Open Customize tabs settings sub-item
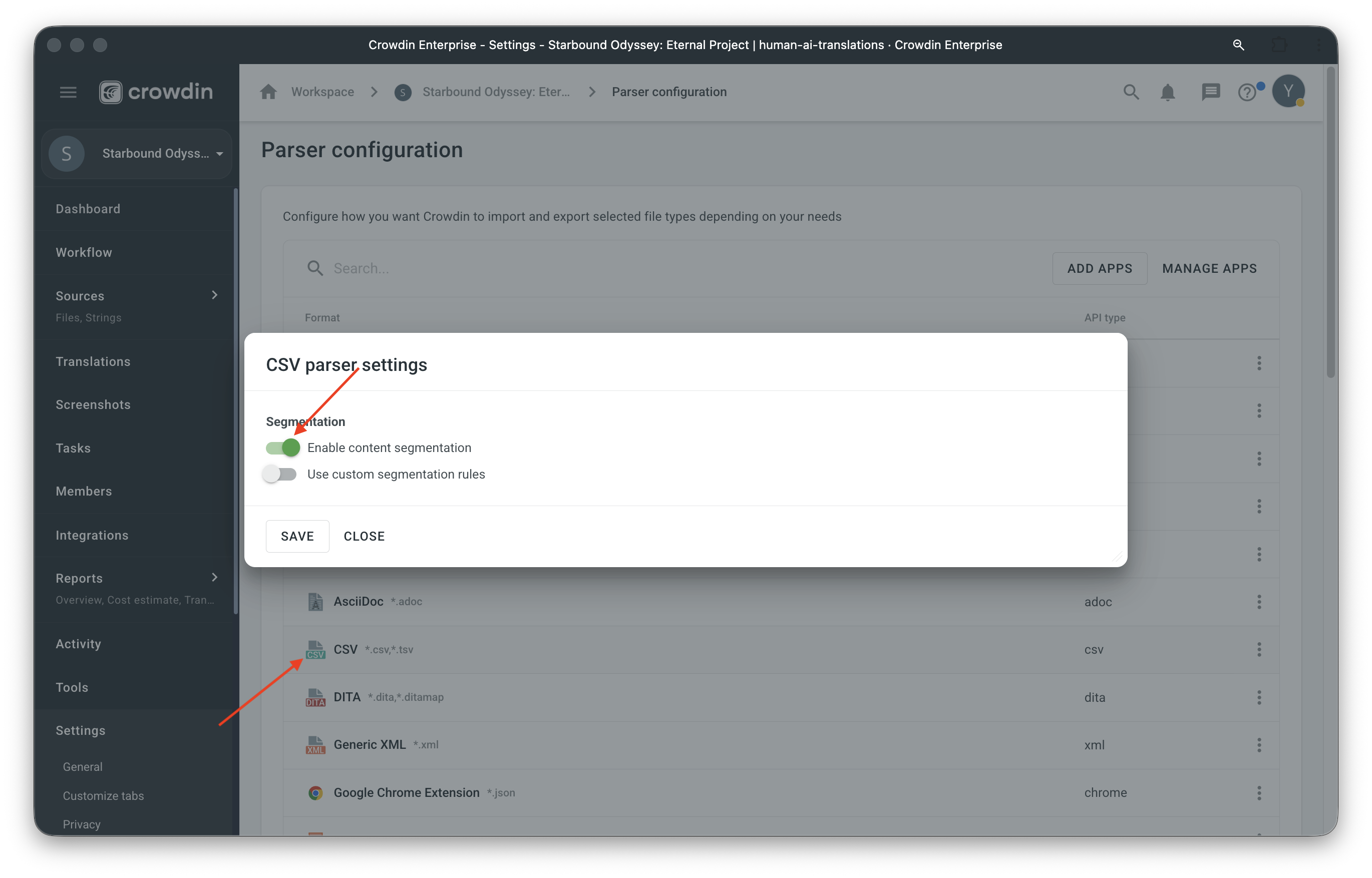 click(103, 796)
